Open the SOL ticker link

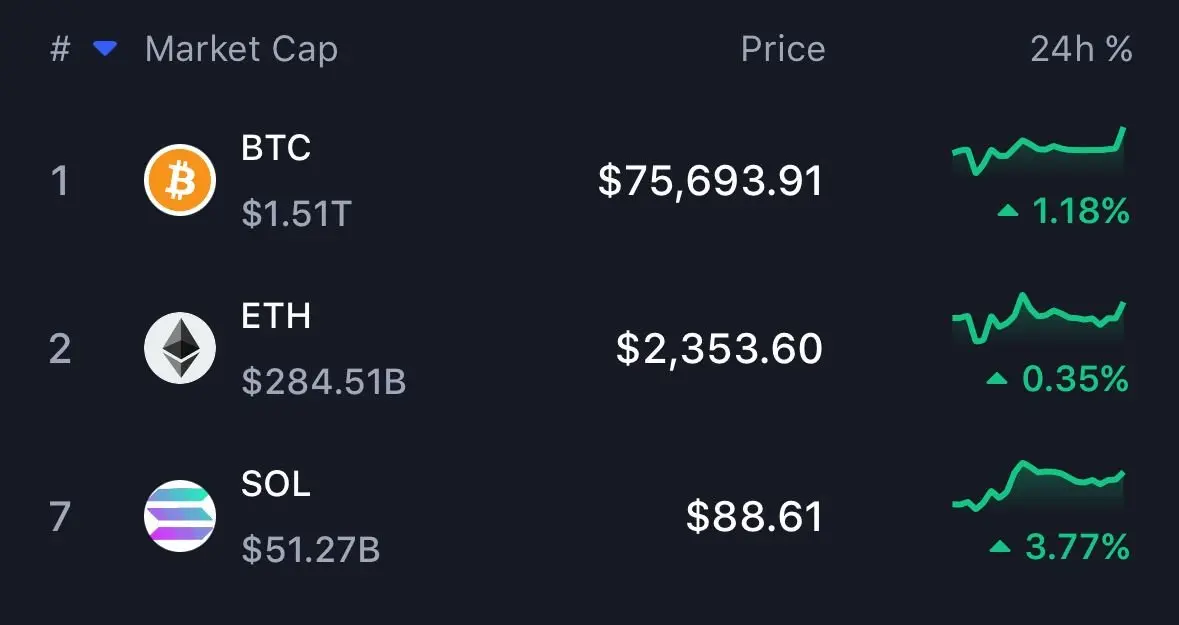pos(276,484)
